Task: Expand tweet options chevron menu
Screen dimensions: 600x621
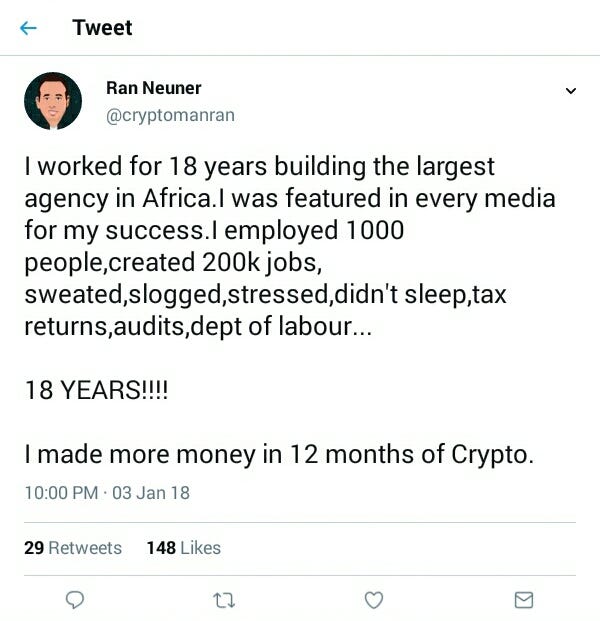Action: (571, 91)
